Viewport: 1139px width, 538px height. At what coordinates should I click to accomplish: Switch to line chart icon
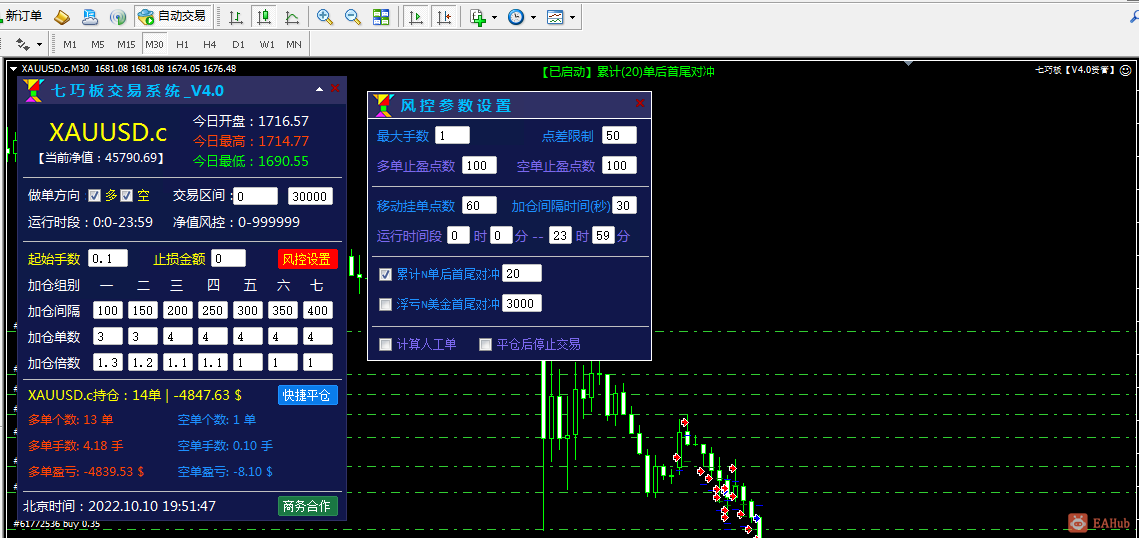(x=292, y=16)
